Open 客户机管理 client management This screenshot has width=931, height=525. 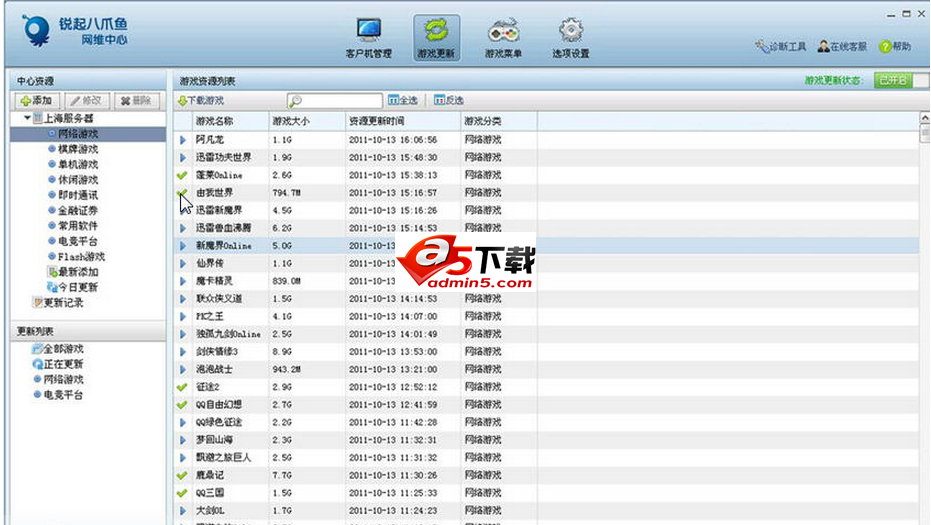coord(368,37)
